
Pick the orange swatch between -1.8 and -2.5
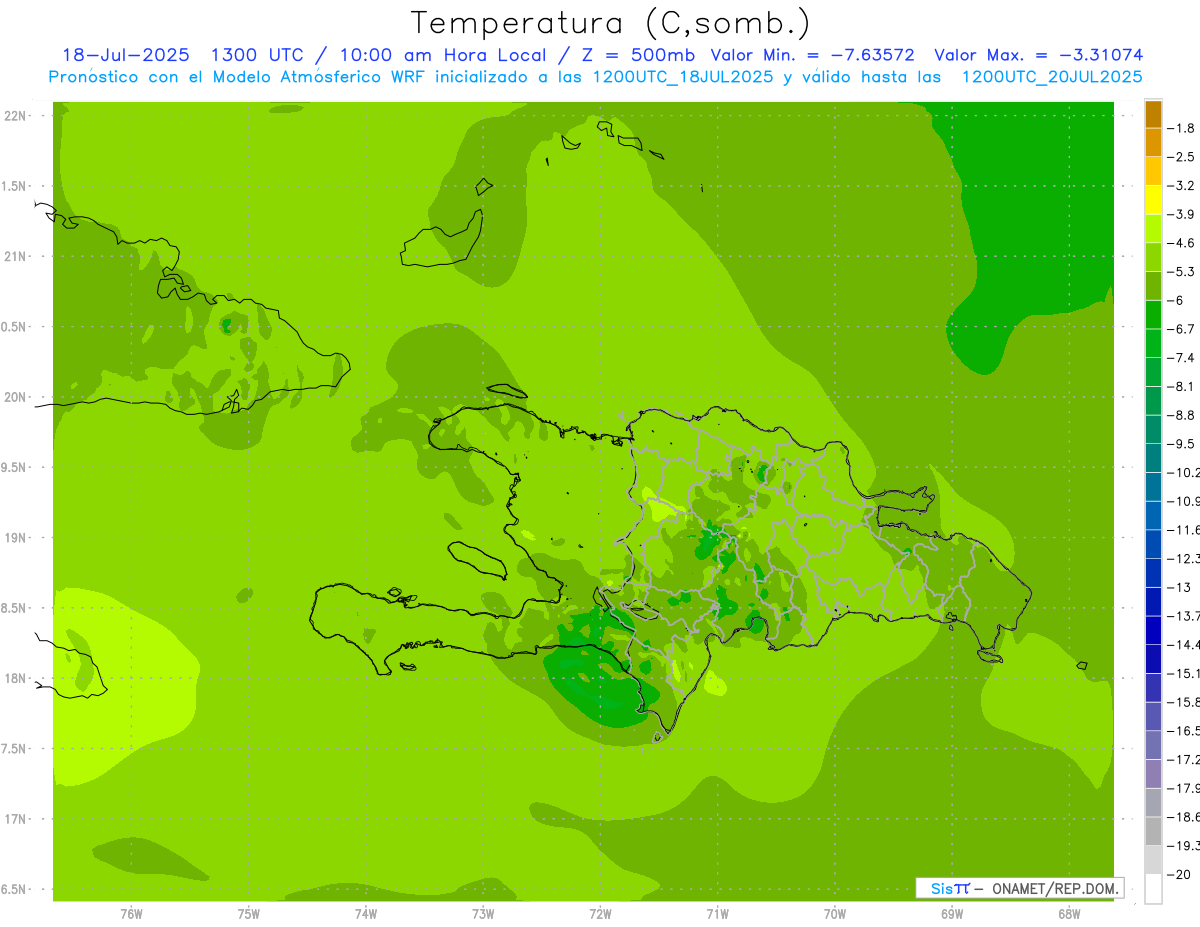(x=1153, y=142)
